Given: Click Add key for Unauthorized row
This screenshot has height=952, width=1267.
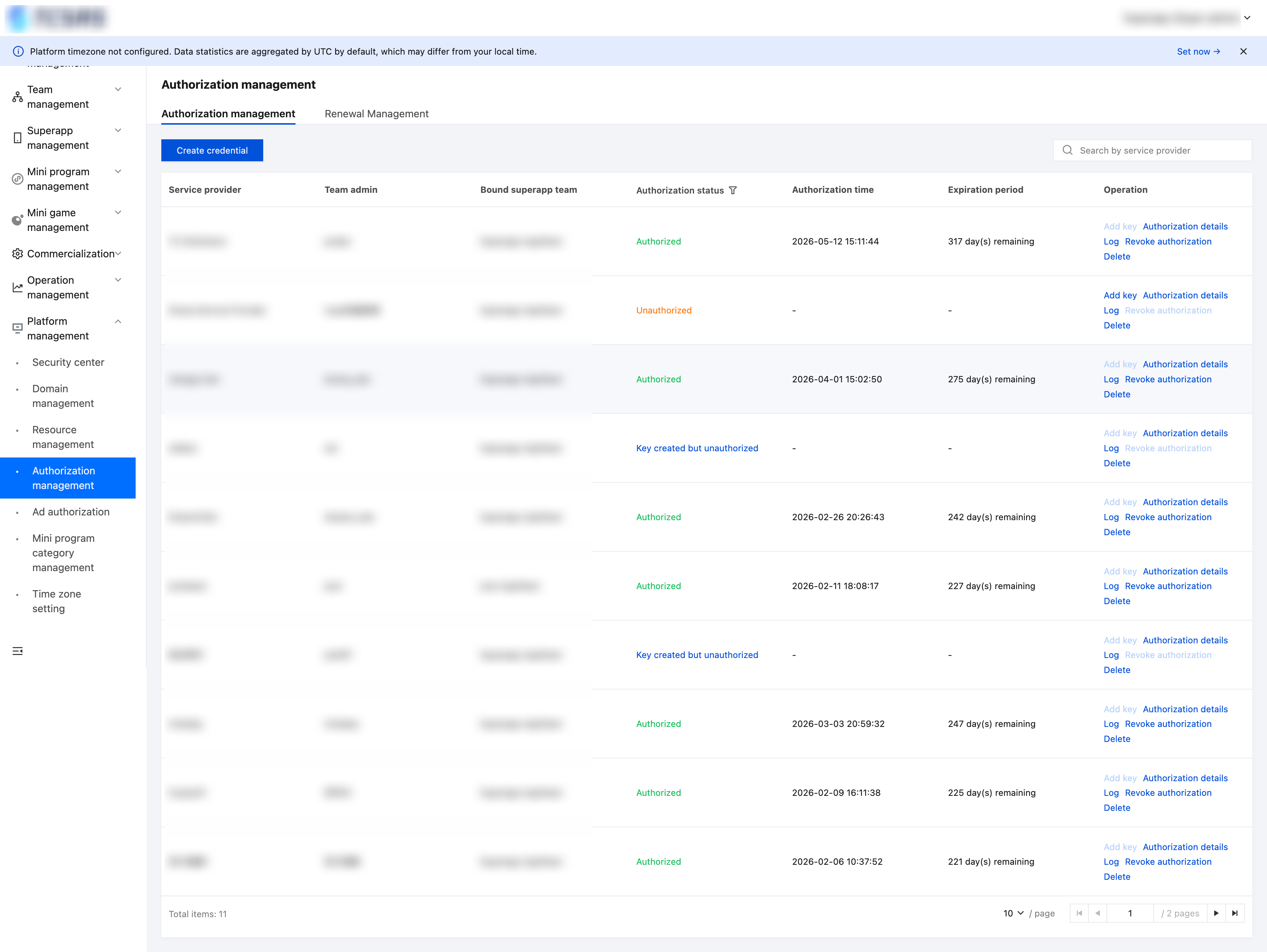Looking at the screenshot, I should tap(1120, 295).
